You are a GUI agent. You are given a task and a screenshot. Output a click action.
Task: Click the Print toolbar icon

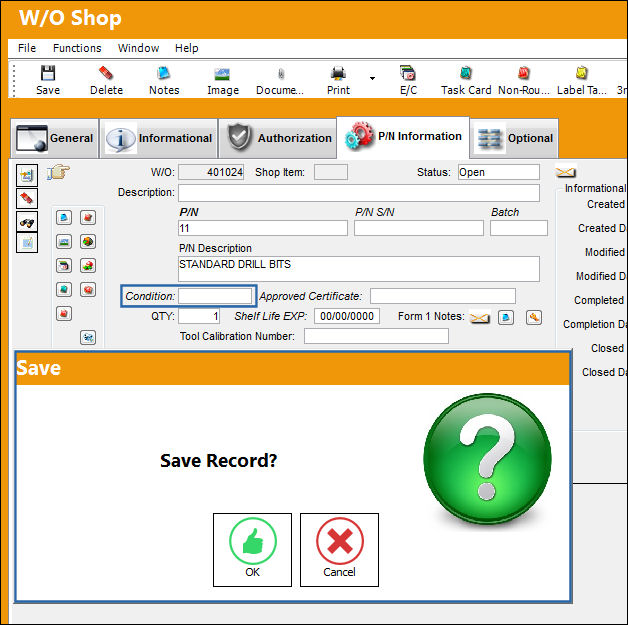(338, 73)
